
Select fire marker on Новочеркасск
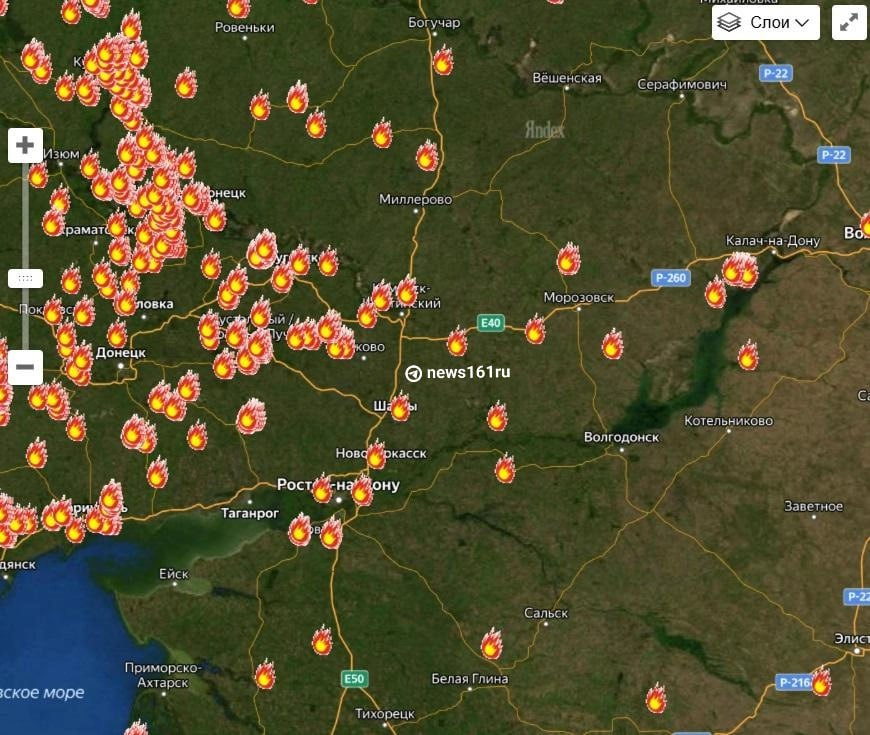coord(375,456)
